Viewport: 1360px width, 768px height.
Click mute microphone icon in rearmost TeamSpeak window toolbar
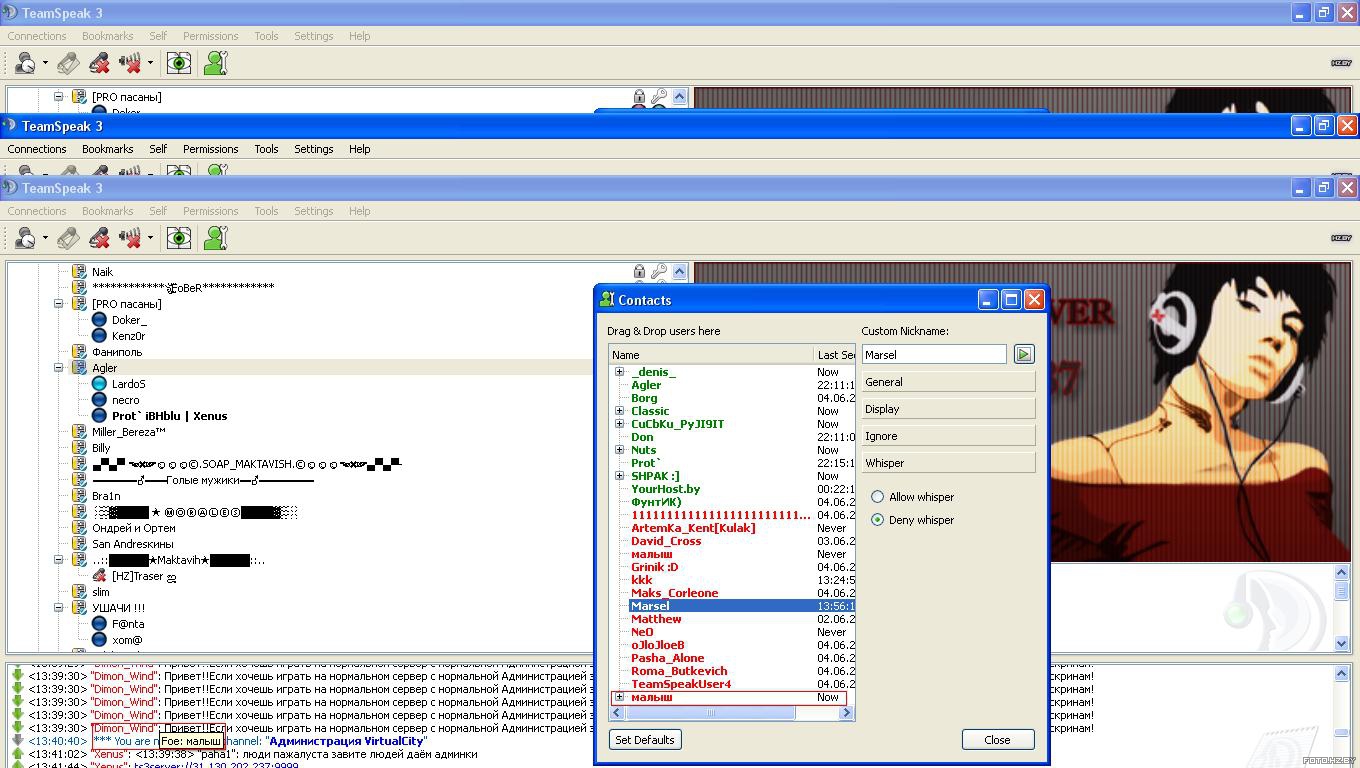point(99,63)
